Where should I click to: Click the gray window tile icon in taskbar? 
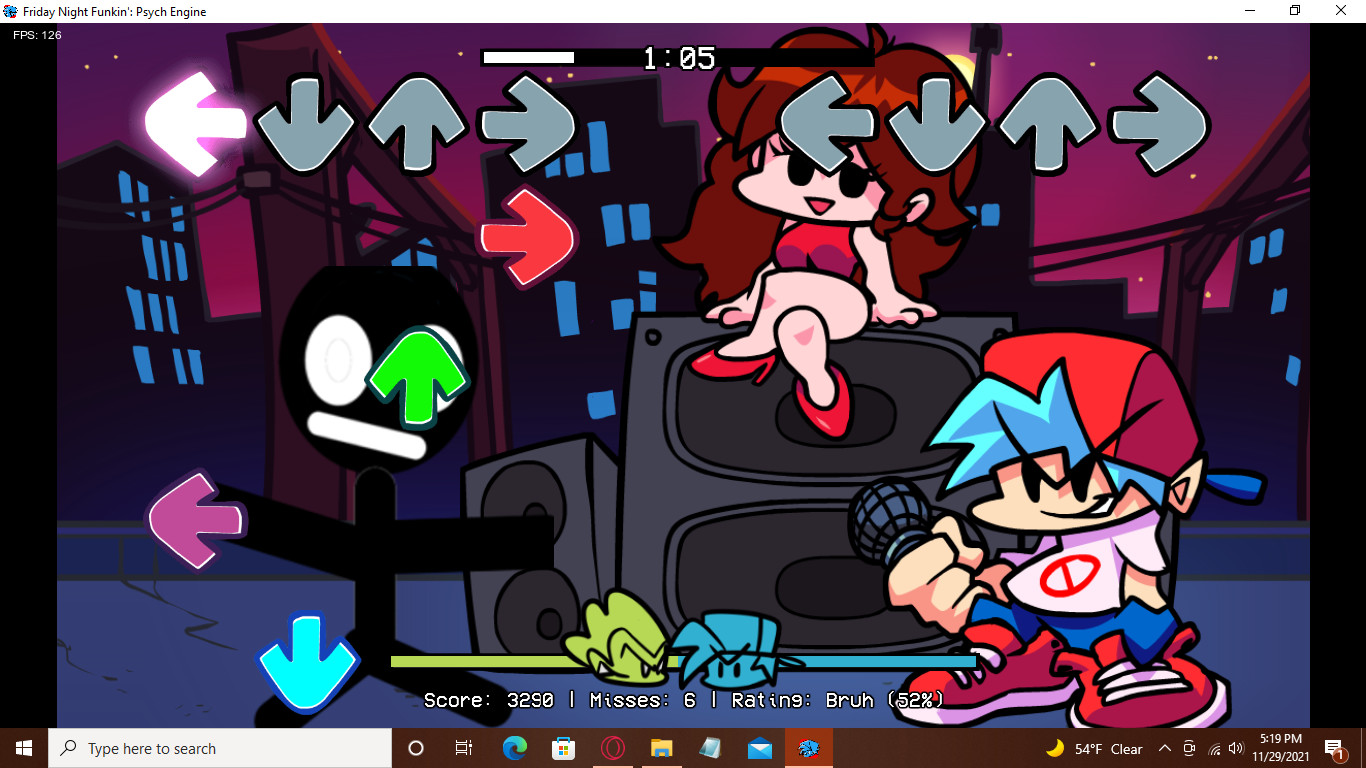(x=710, y=748)
